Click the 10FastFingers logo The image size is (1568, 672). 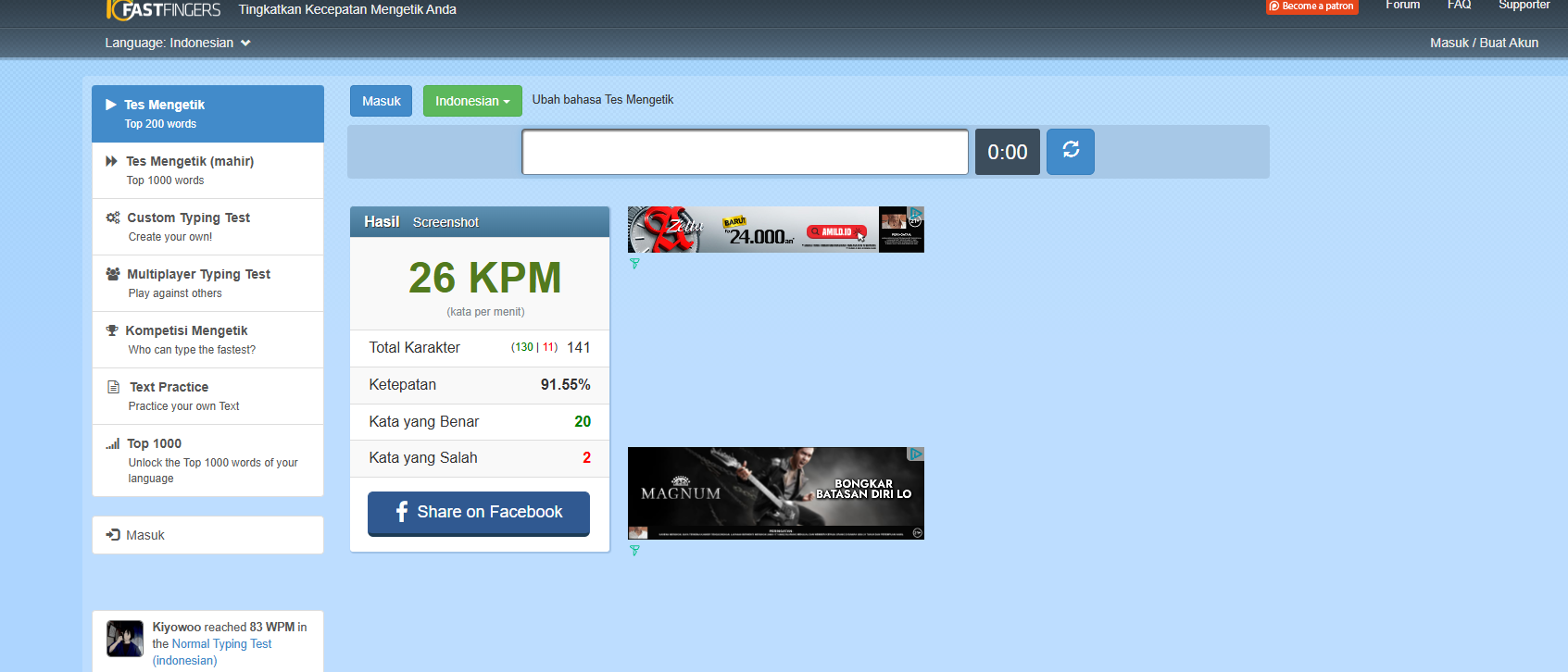164,9
